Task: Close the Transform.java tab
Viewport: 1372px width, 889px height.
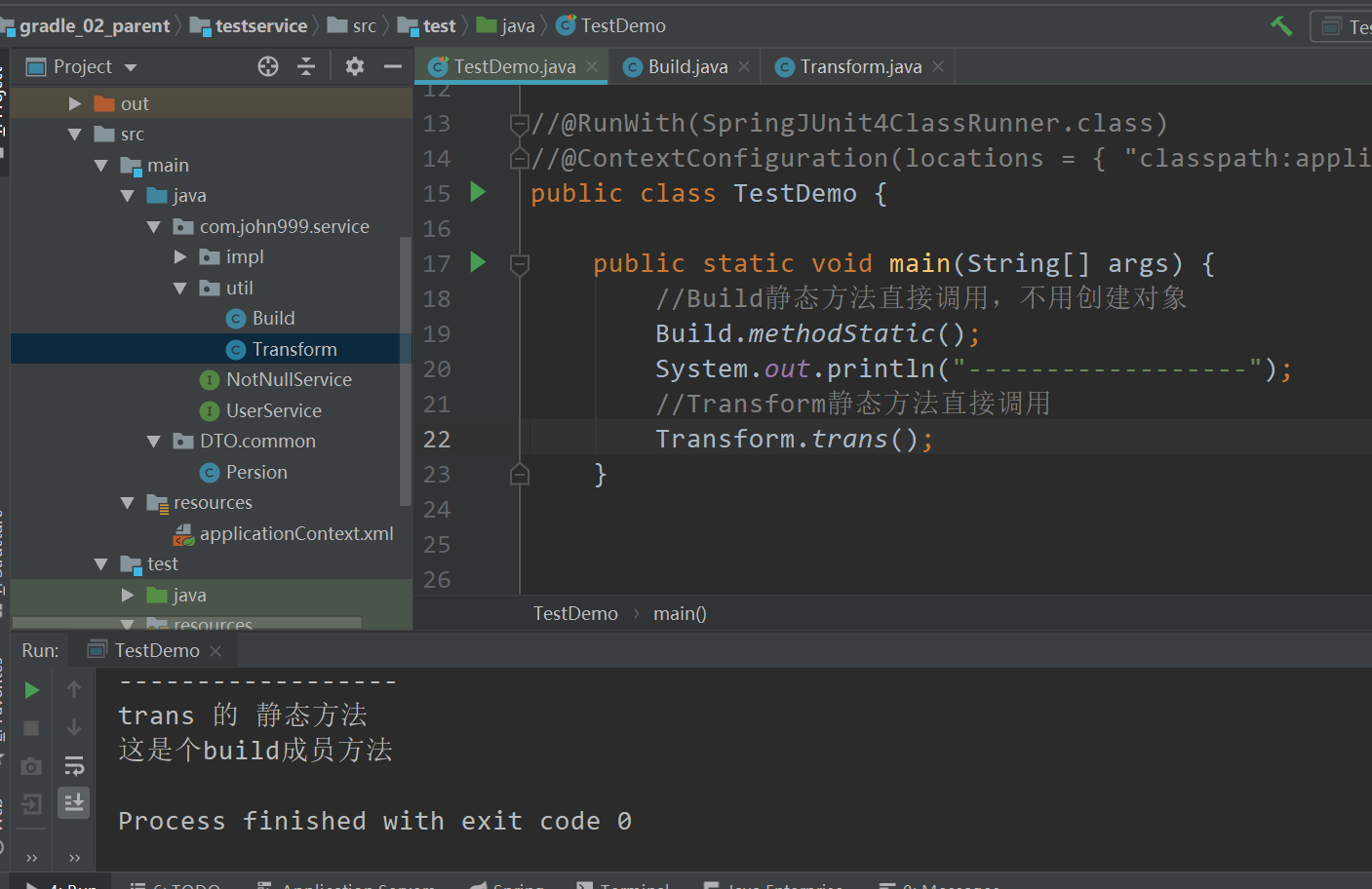Action: pos(938,66)
